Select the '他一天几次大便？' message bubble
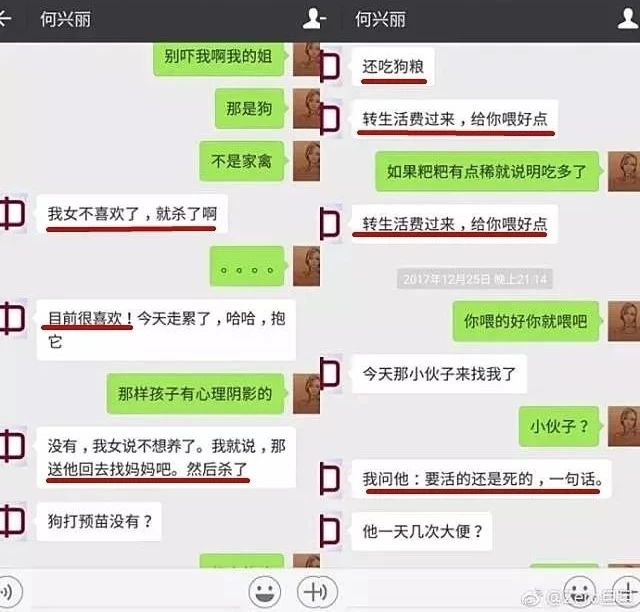Image resolution: width=640 pixels, height=612 pixels. click(422, 531)
